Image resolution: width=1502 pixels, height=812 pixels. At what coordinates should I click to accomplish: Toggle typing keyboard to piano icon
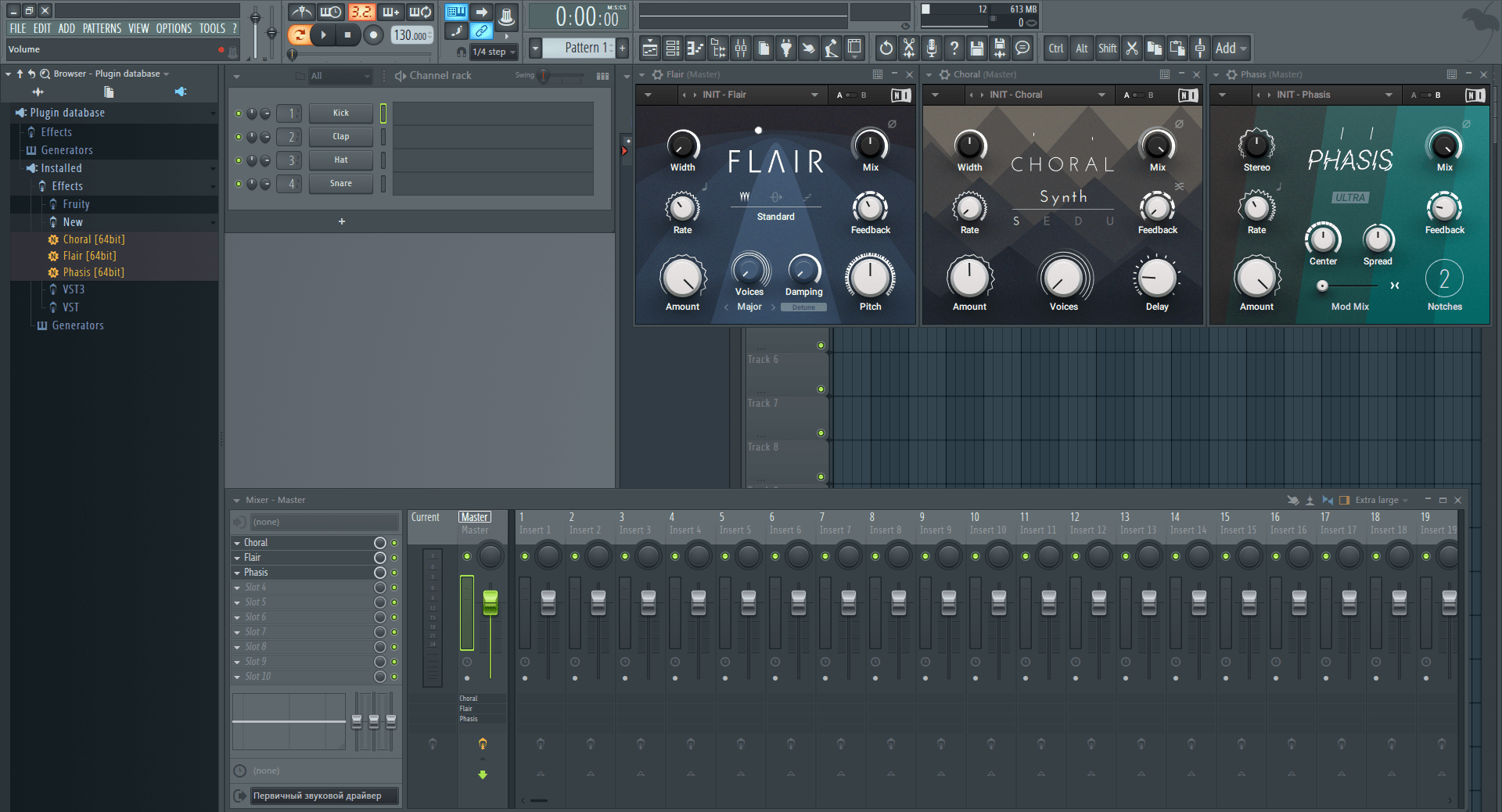(456, 12)
